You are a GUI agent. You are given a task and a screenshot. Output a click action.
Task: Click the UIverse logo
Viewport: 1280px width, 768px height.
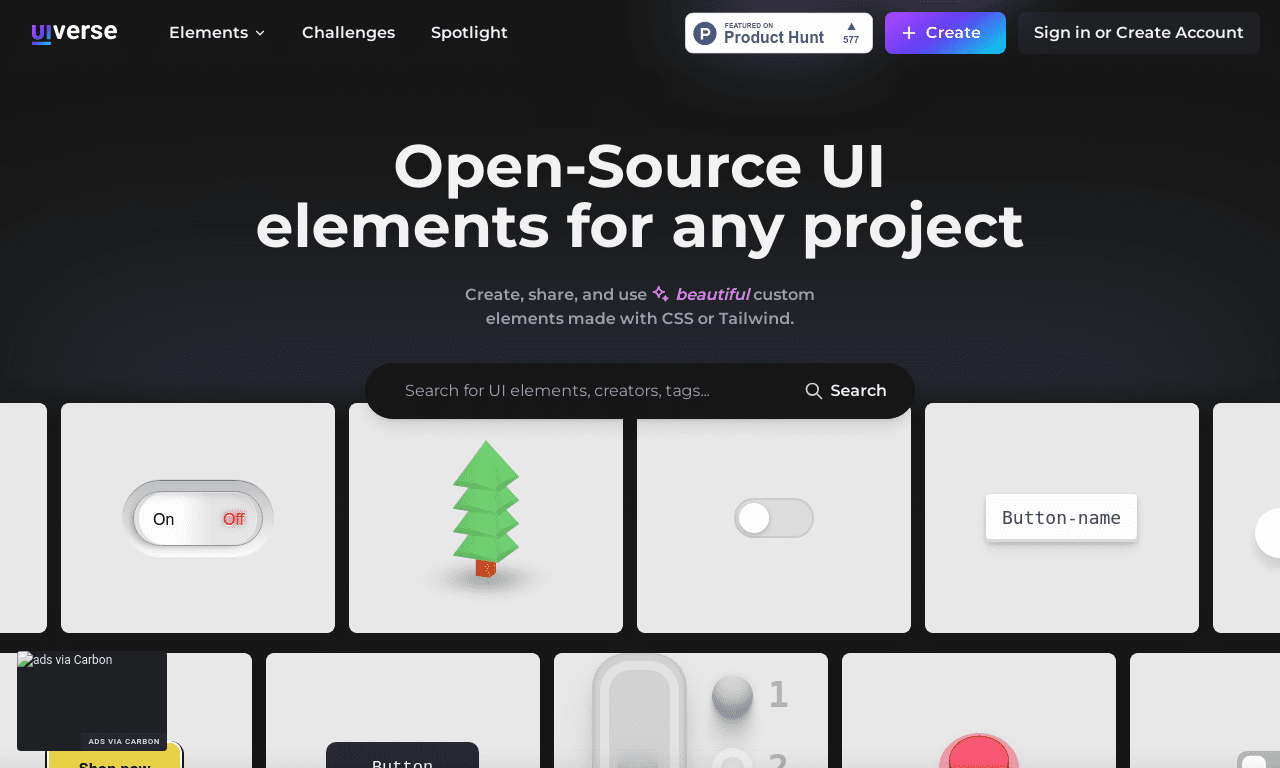(74, 33)
